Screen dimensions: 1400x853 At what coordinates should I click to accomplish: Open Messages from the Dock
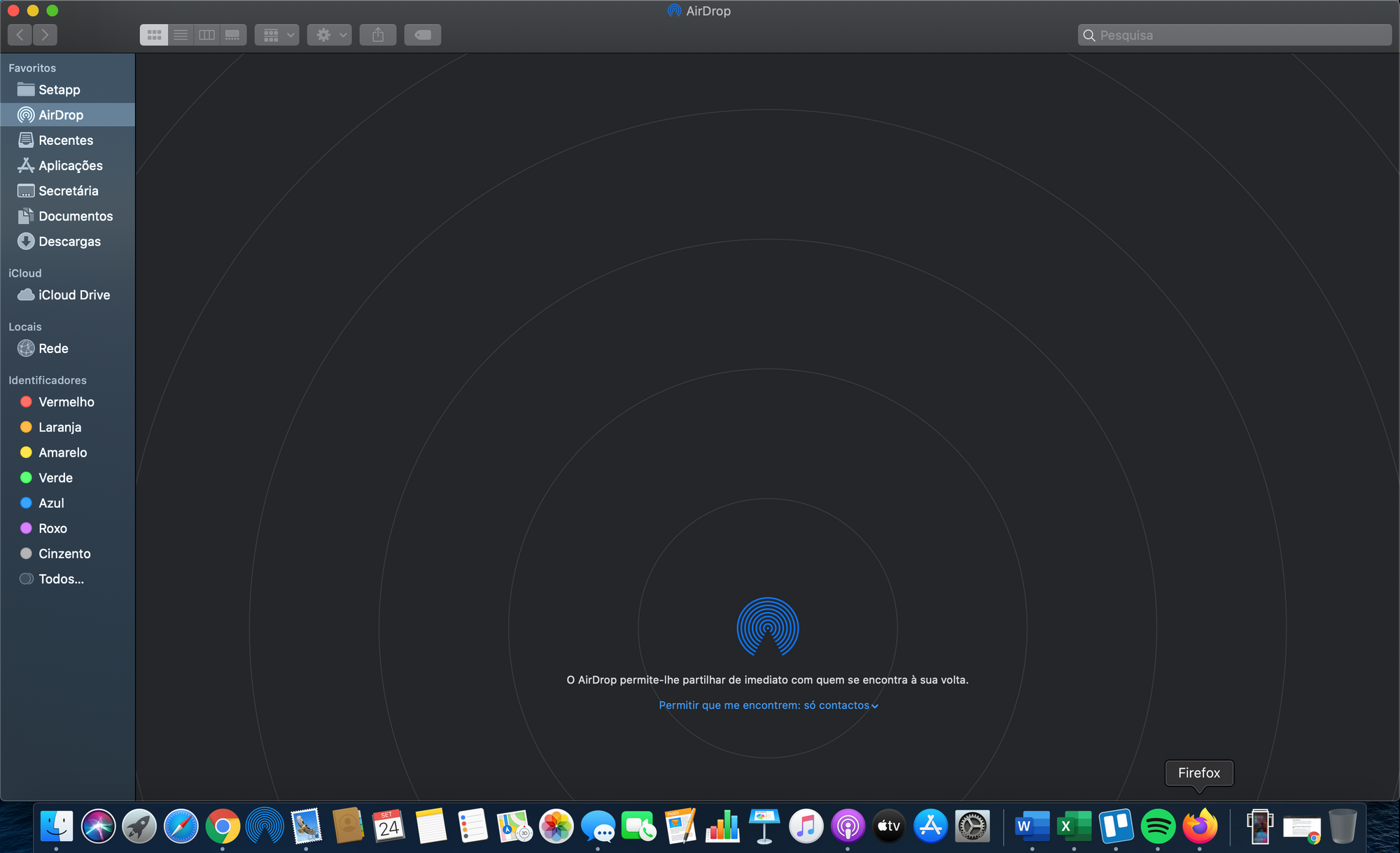pos(598,826)
